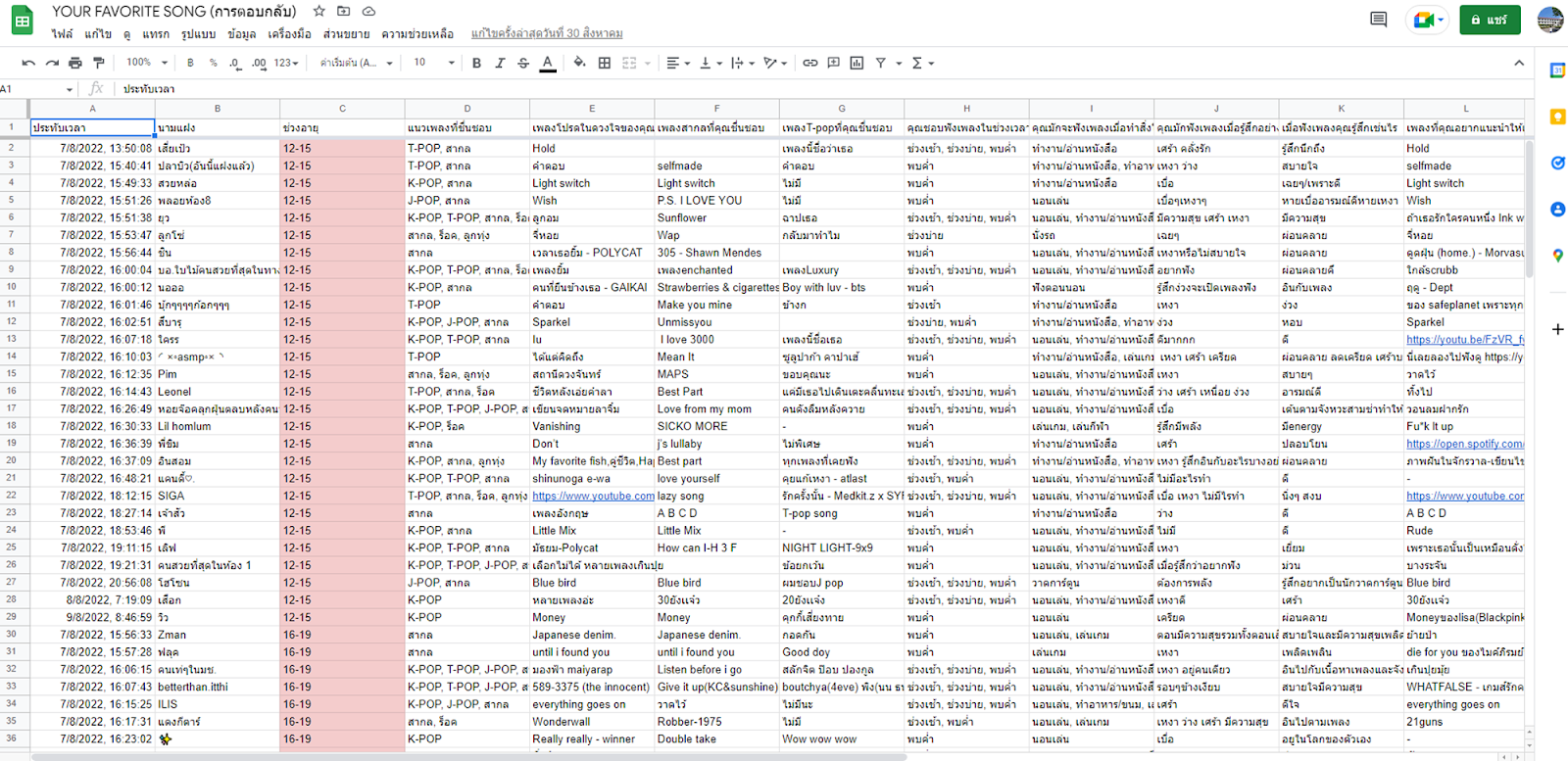Decrease decimal places

click(235, 63)
